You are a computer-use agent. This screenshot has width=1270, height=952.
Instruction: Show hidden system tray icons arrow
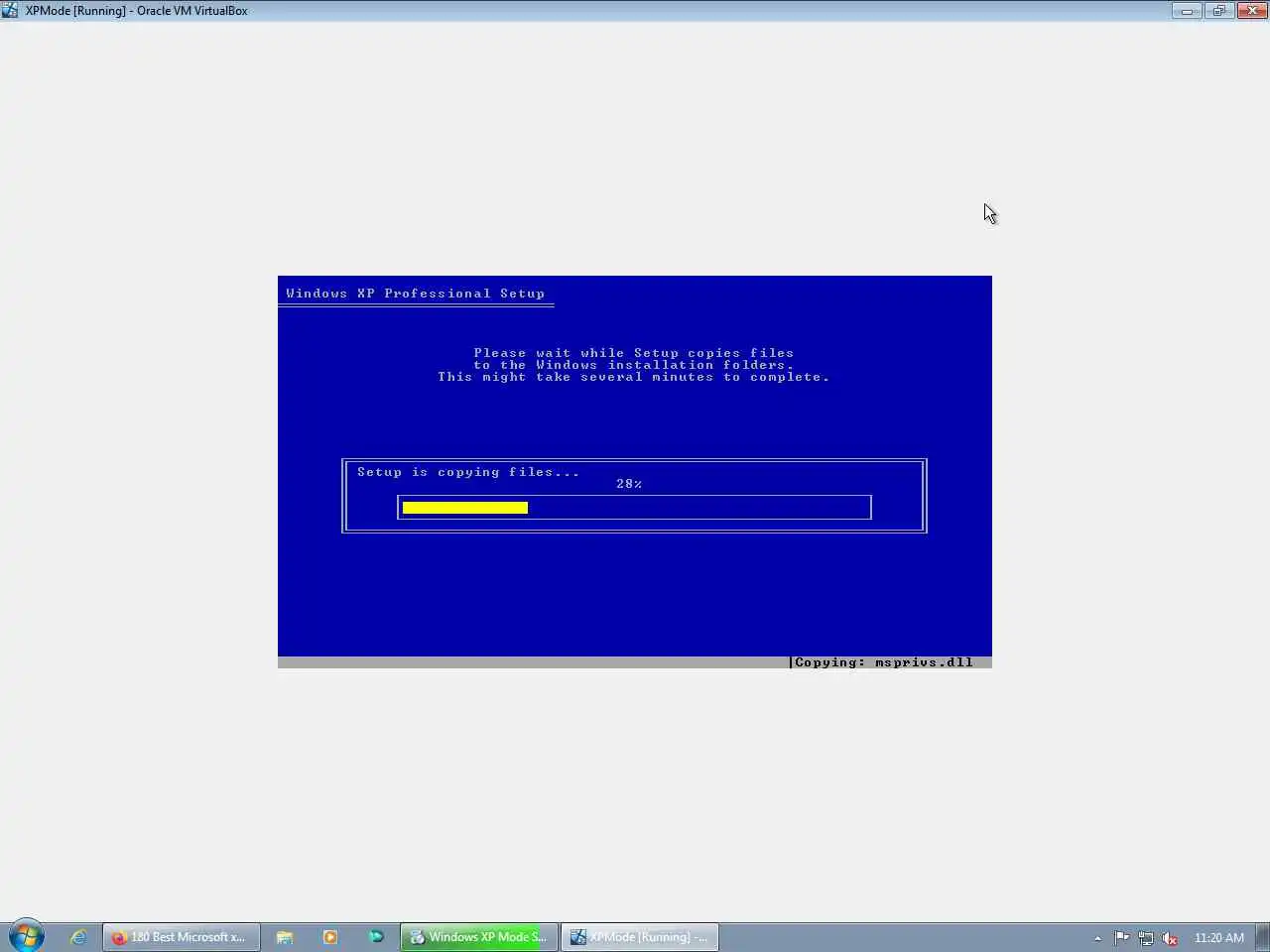coord(1097,938)
